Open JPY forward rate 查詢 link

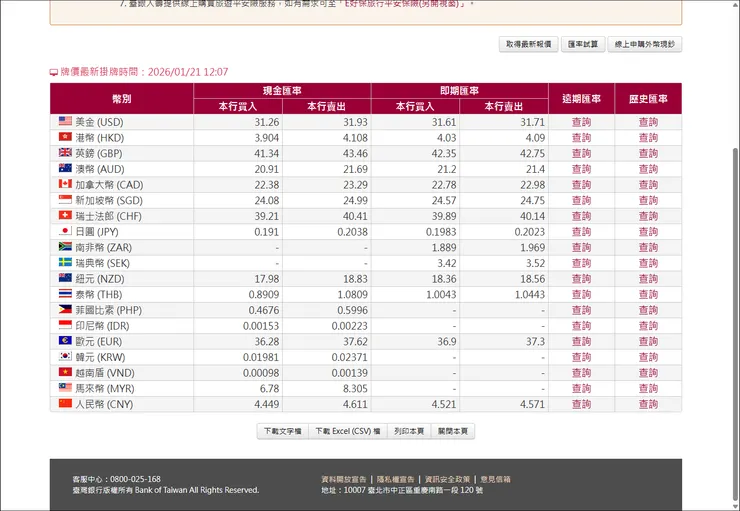point(581,232)
